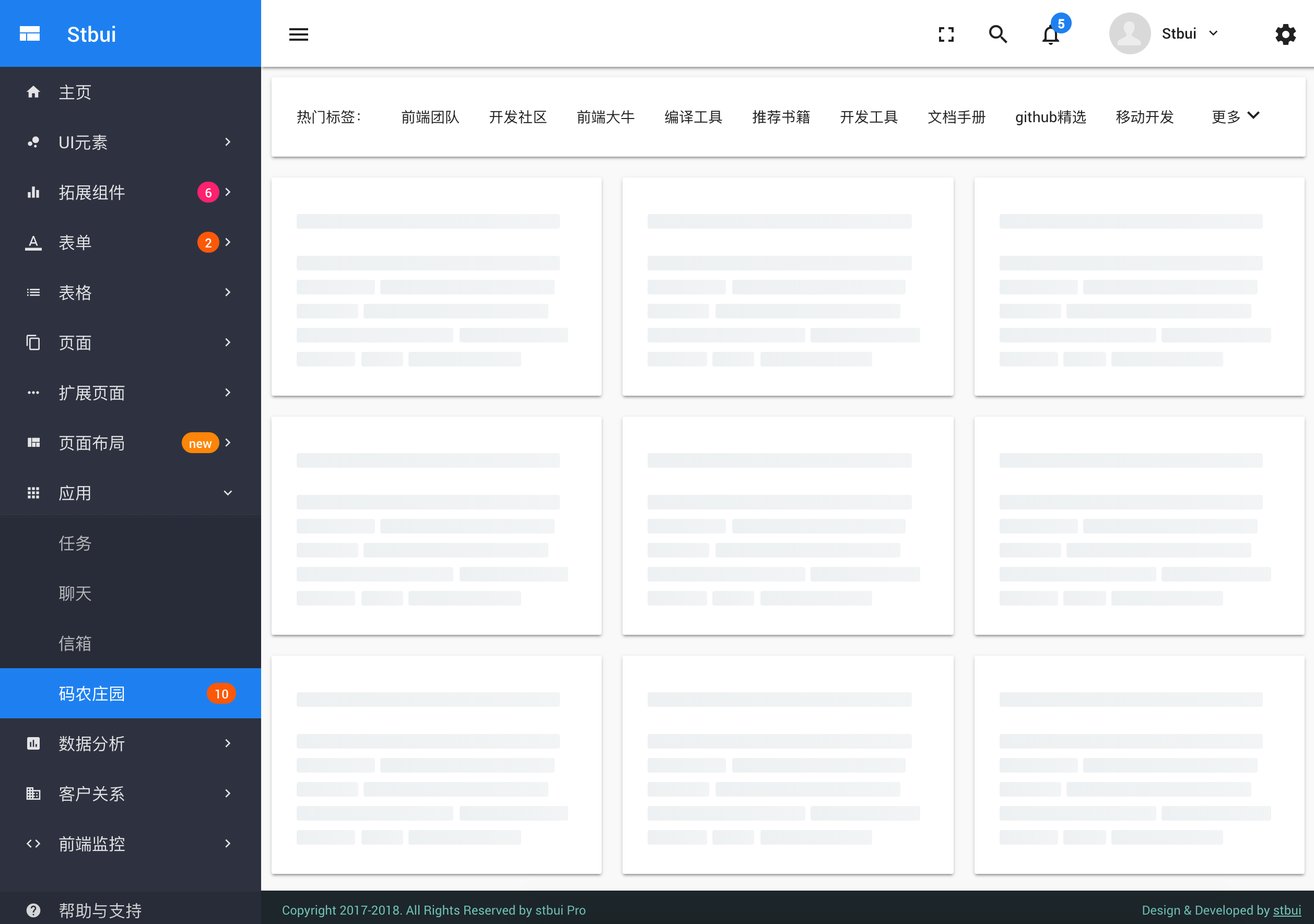Click the first loading card placeholder
Image resolution: width=1314 pixels, height=924 pixels.
click(x=436, y=286)
